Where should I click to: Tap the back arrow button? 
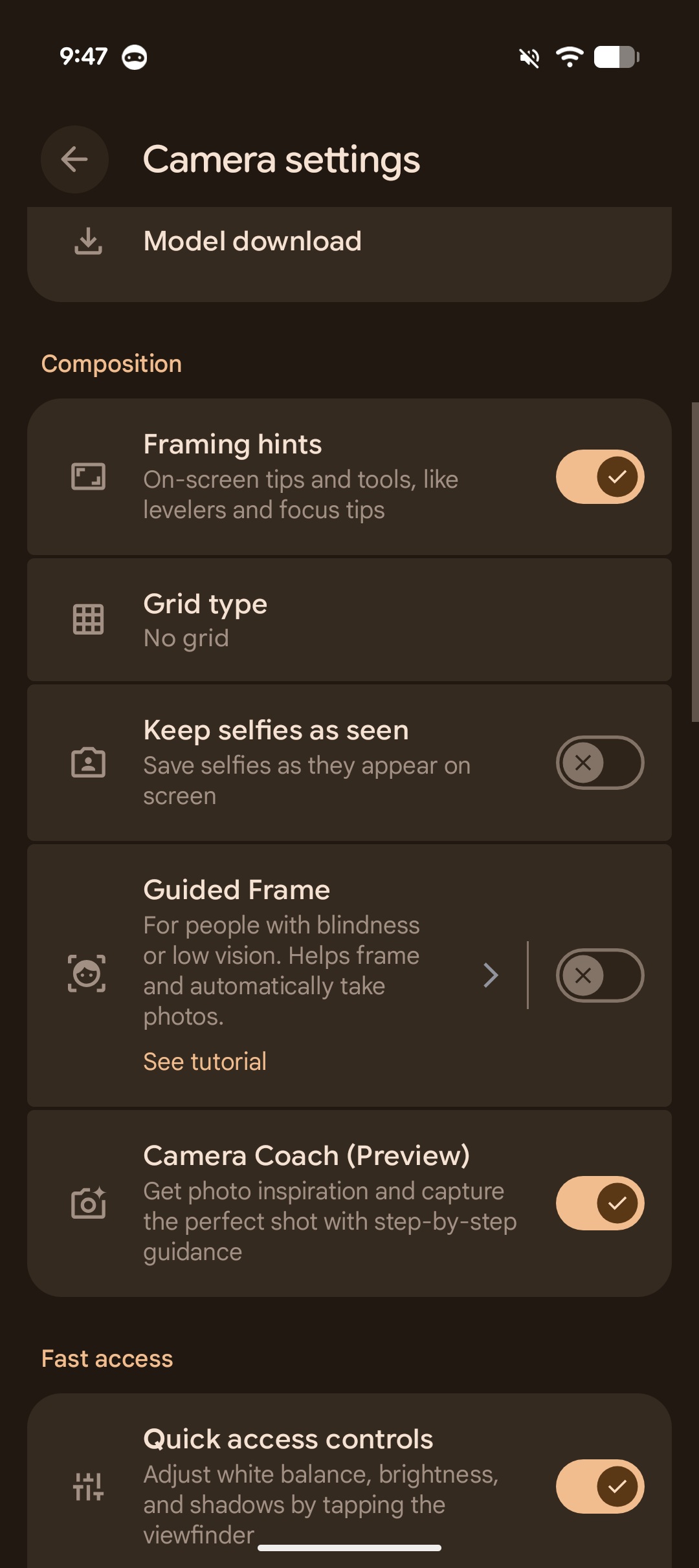point(74,159)
